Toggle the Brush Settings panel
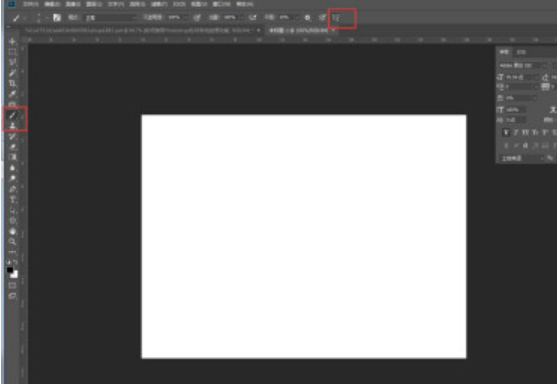The image size is (557, 384). click(x=57, y=17)
